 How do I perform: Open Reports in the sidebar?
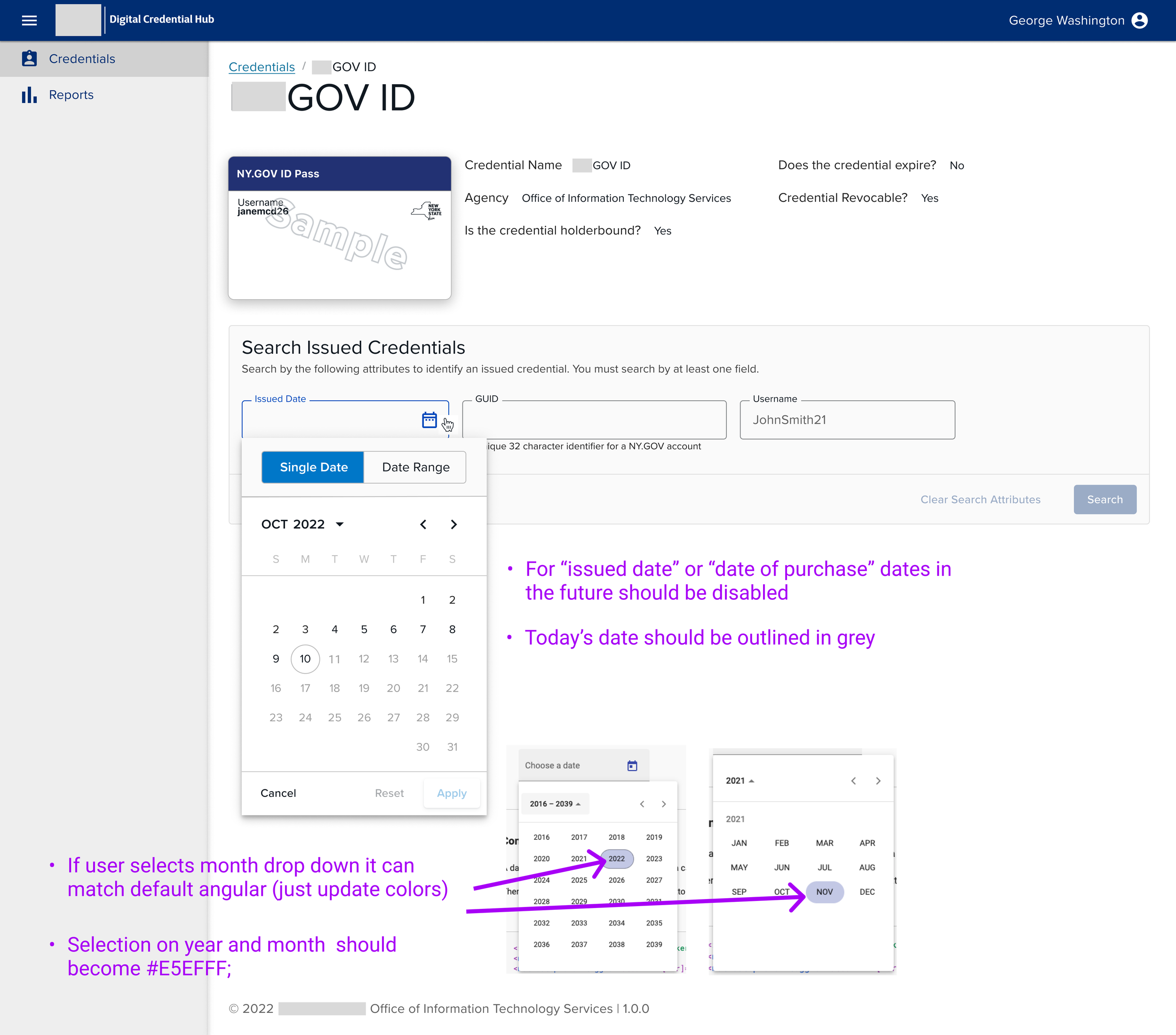71,95
